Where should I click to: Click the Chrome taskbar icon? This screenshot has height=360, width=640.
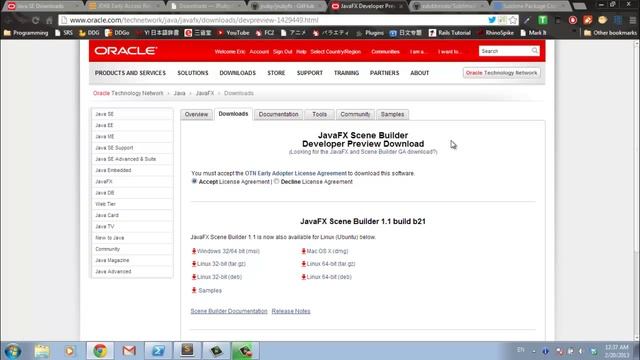(100, 351)
